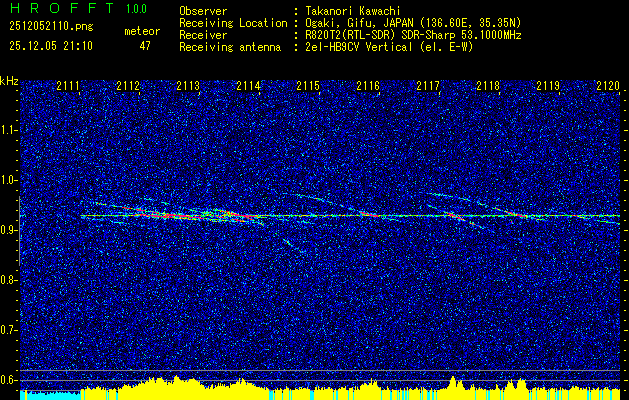This screenshot has height=400, width=629.
Task: Click the 0.6 kHz frequency label
Action: 8,380
